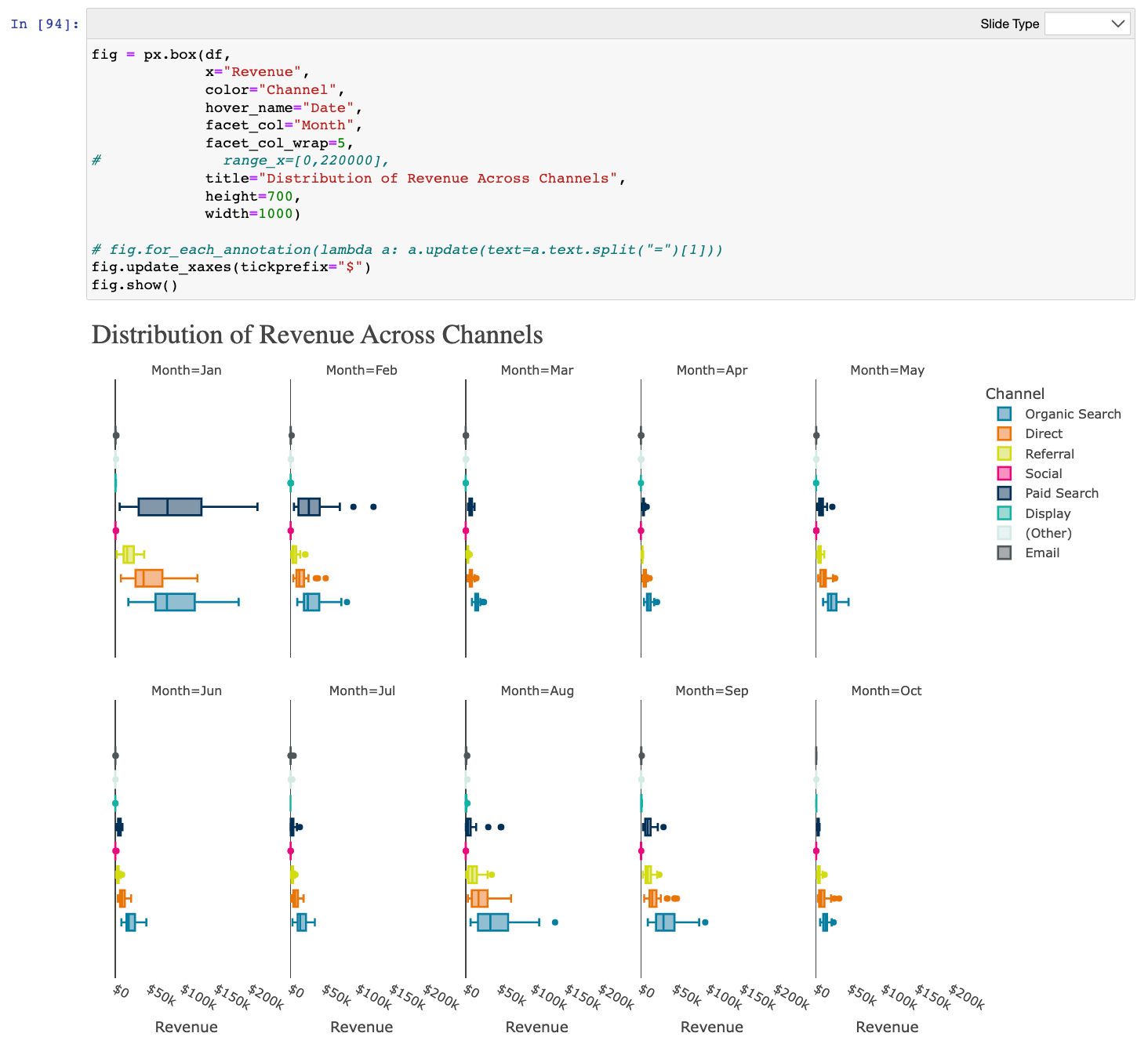The image size is (1148, 1044).
Task: Click the Month=Feb facet label
Action: (x=361, y=370)
